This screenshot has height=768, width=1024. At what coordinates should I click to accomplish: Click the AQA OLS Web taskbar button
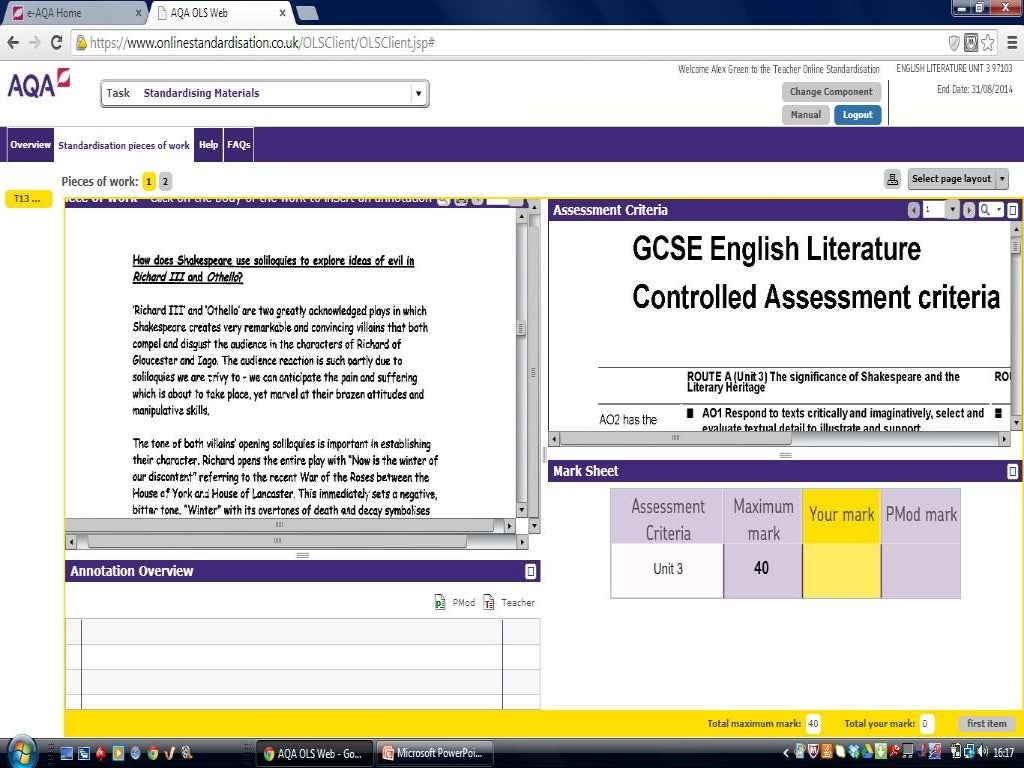coord(314,753)
